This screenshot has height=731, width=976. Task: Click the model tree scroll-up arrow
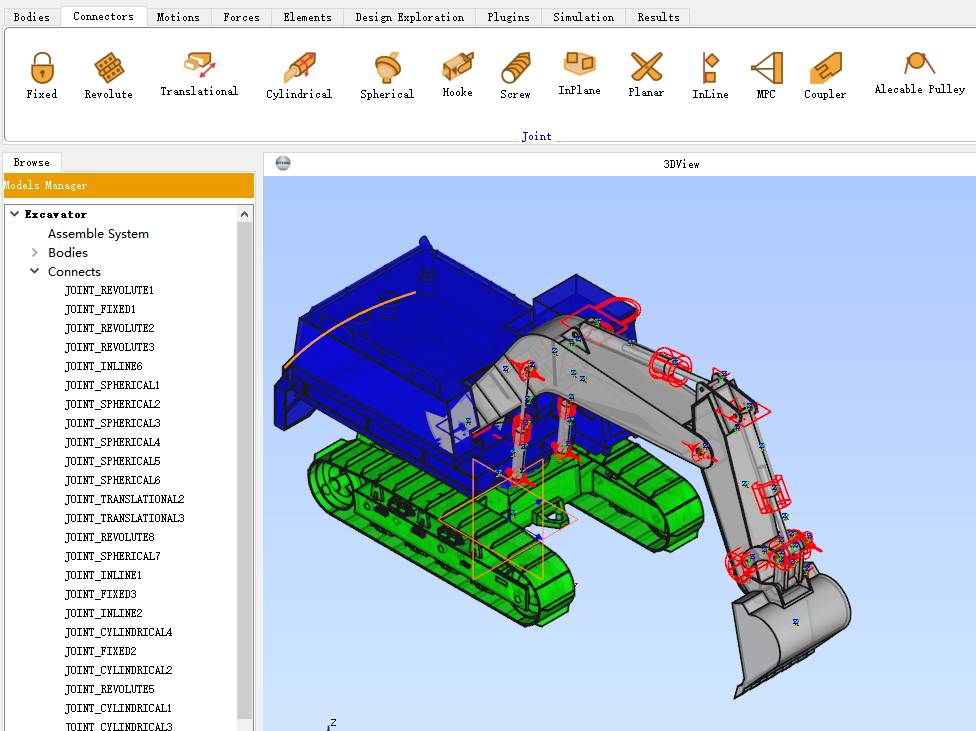click(245, 214)
